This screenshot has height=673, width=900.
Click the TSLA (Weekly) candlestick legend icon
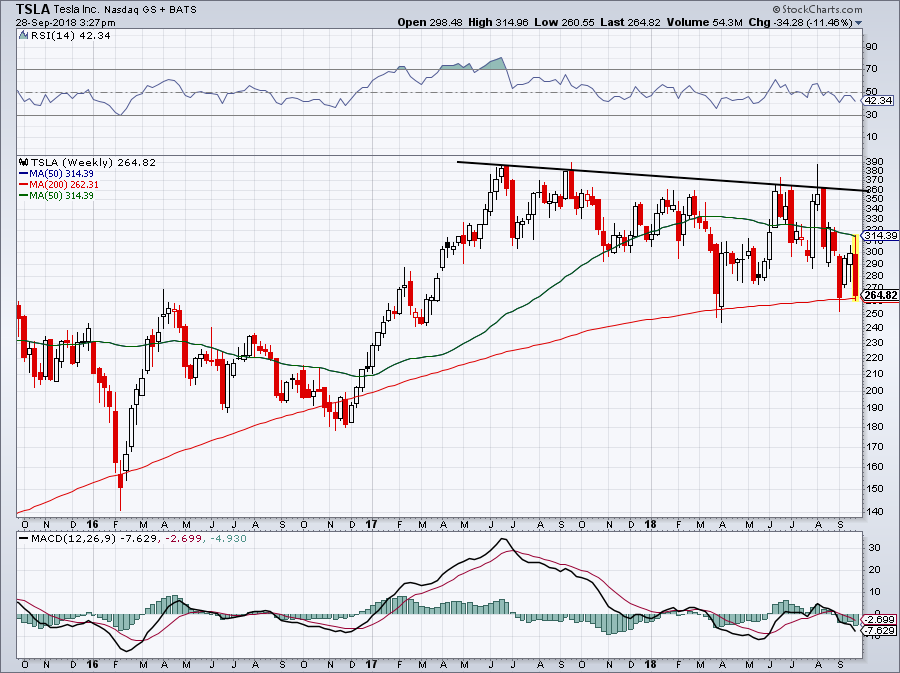coord(23,162)
